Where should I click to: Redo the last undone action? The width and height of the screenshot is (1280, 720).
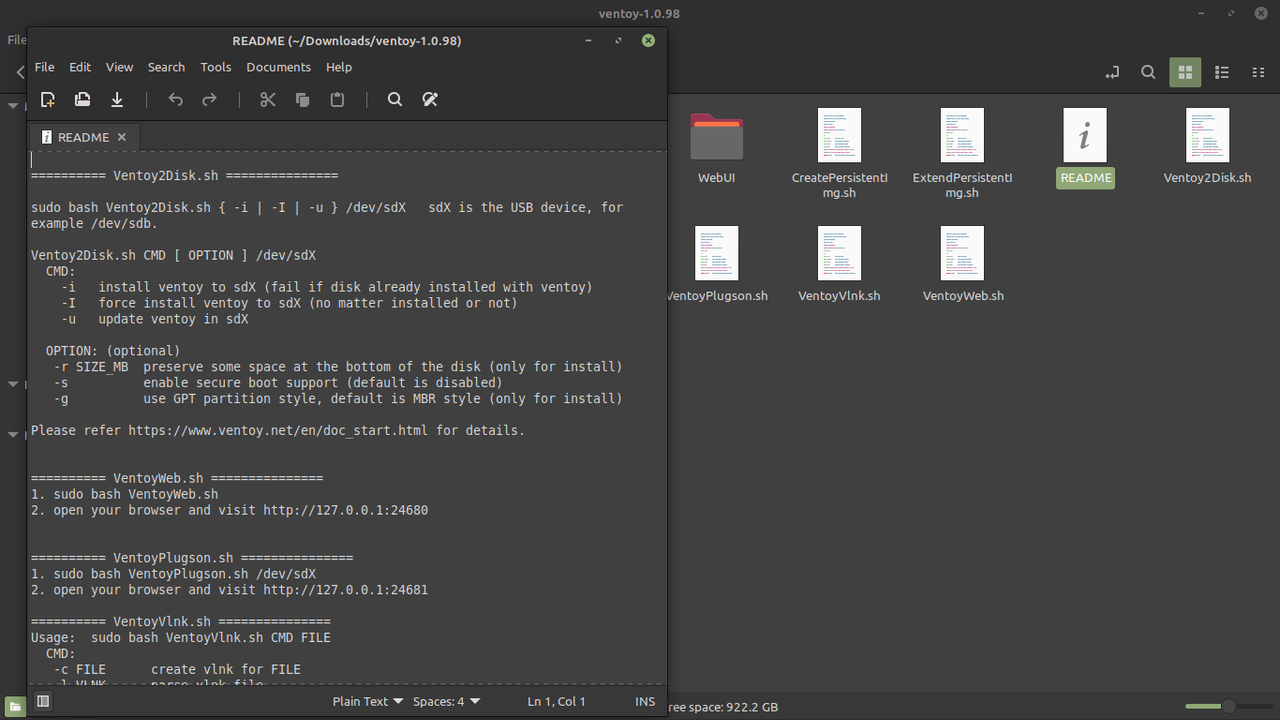point(209,99)
